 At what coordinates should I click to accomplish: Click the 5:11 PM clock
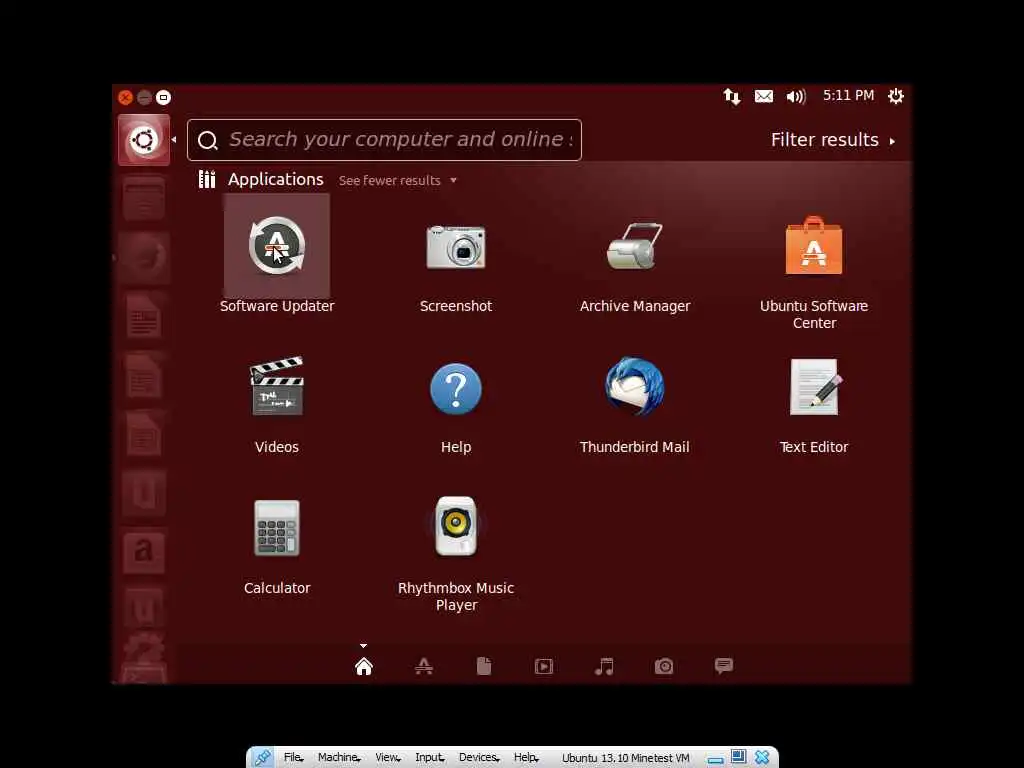pos(848,95)
